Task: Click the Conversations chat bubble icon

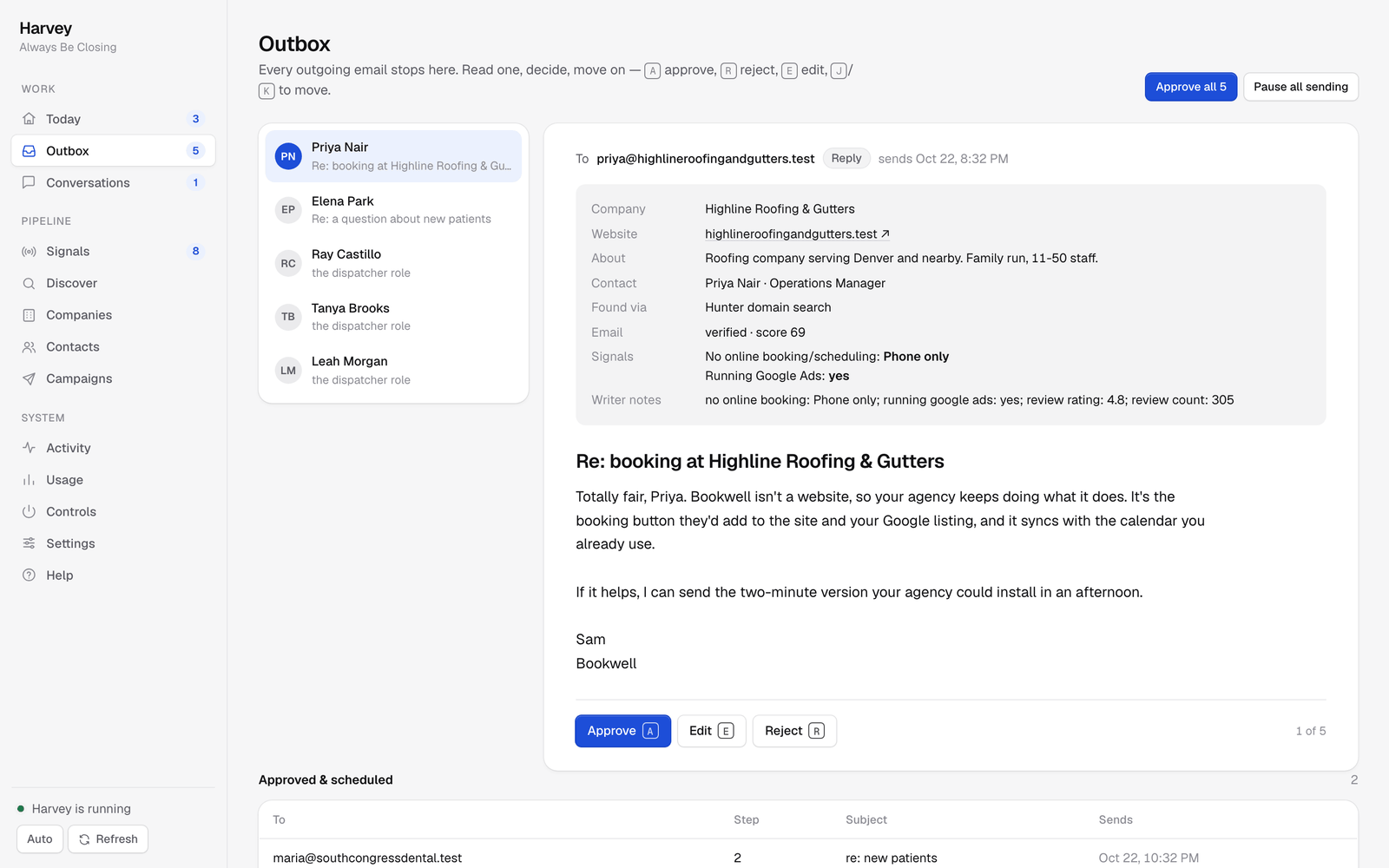Action: click(29, 182)
